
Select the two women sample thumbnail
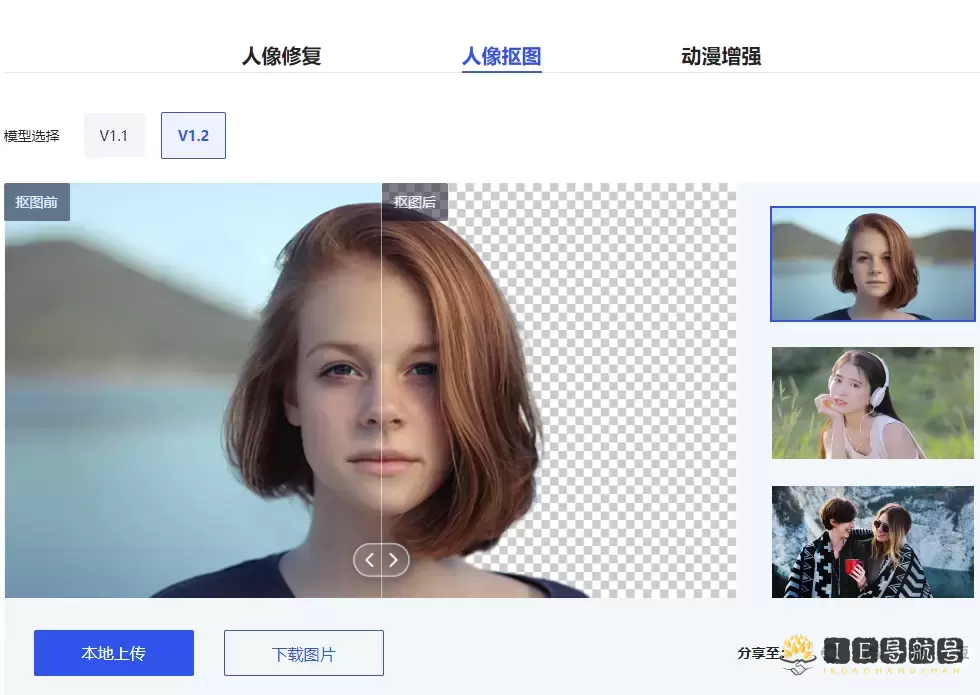pyautogui.click(x=872, y=542)
